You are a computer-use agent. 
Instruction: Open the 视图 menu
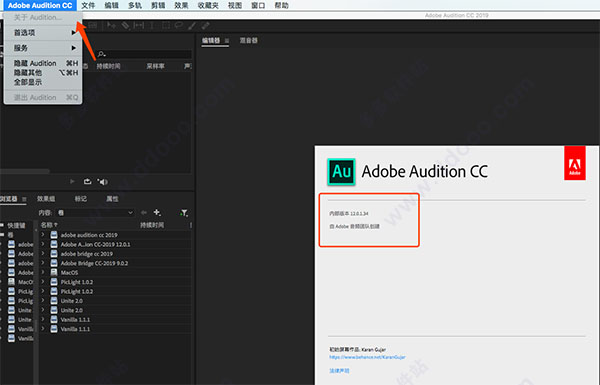coord(235,5)
